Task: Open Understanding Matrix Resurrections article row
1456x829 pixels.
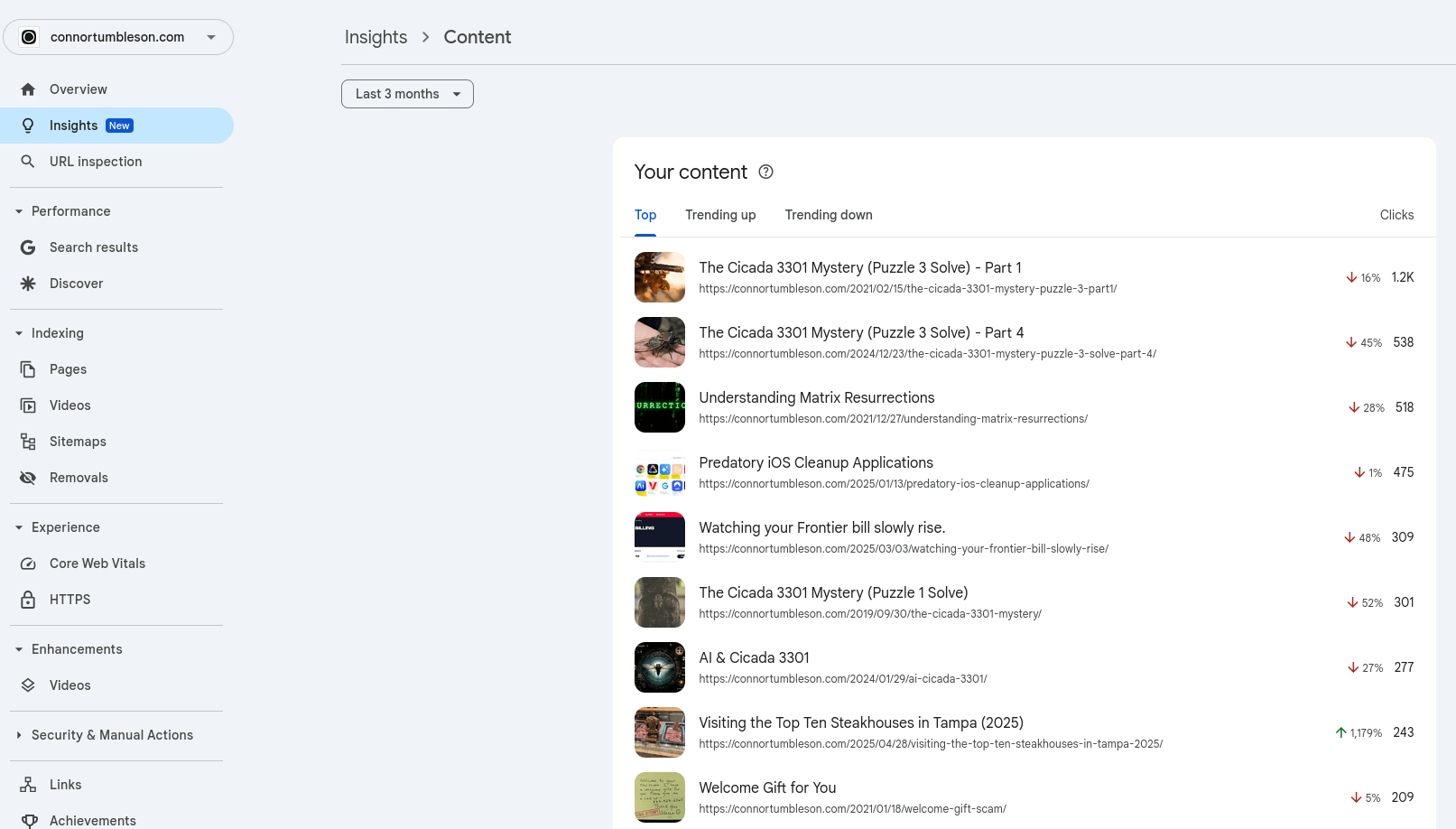Action: click(816, 398)
